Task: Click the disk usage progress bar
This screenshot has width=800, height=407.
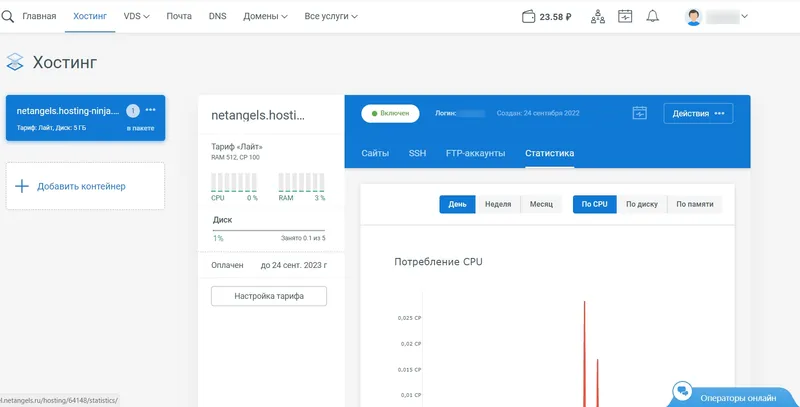Action: pos(269,231)
